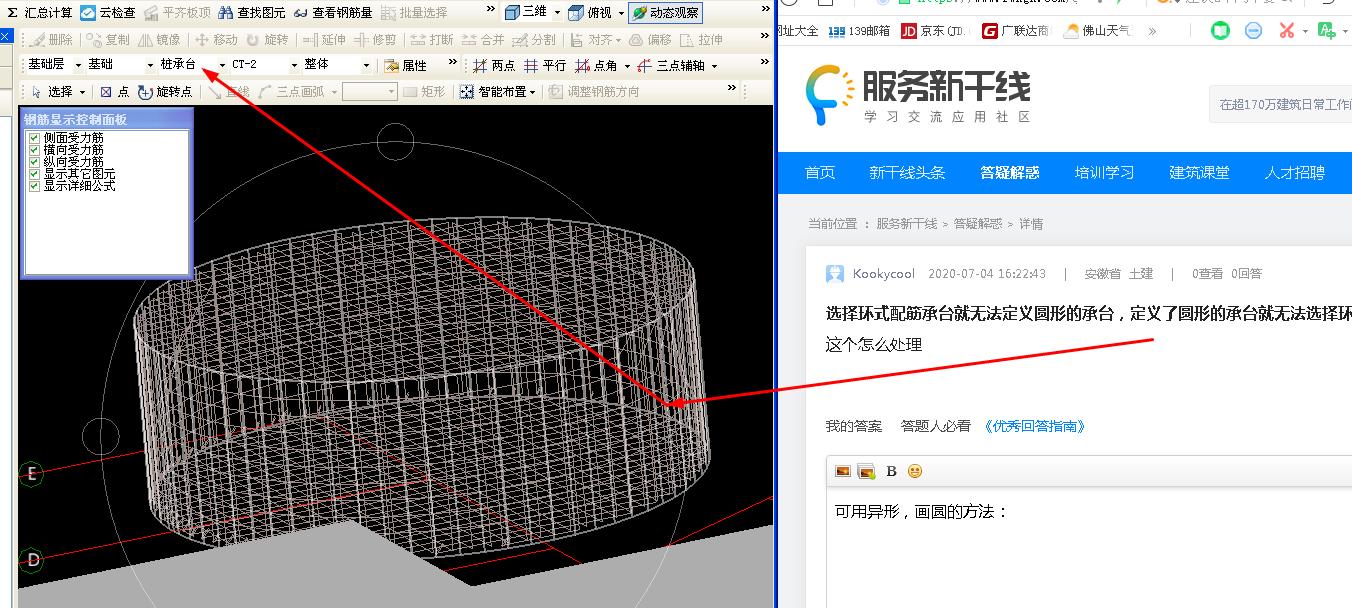The height and width of the screenshot is (608, 1352).
Task: Click the site search input field
Action: coord(1281,104)
